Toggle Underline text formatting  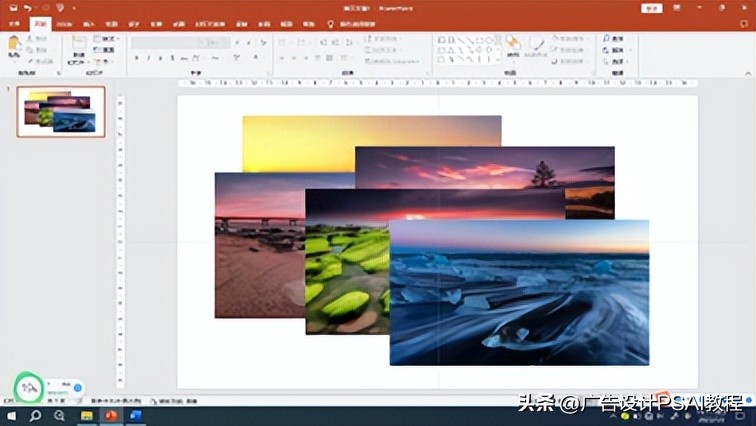[x=162, y=58]
